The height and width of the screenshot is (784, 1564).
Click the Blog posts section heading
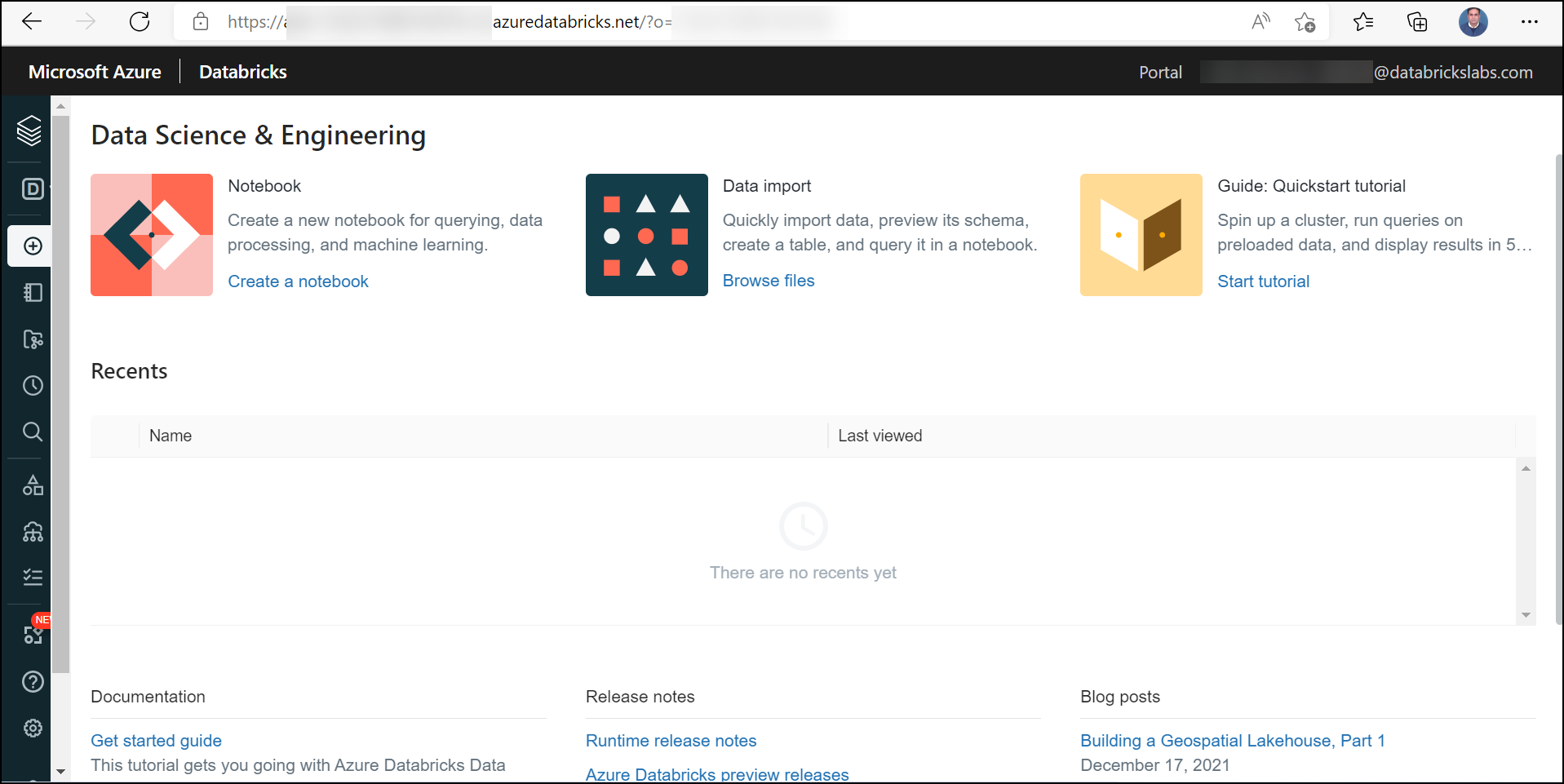(1119, 697)
